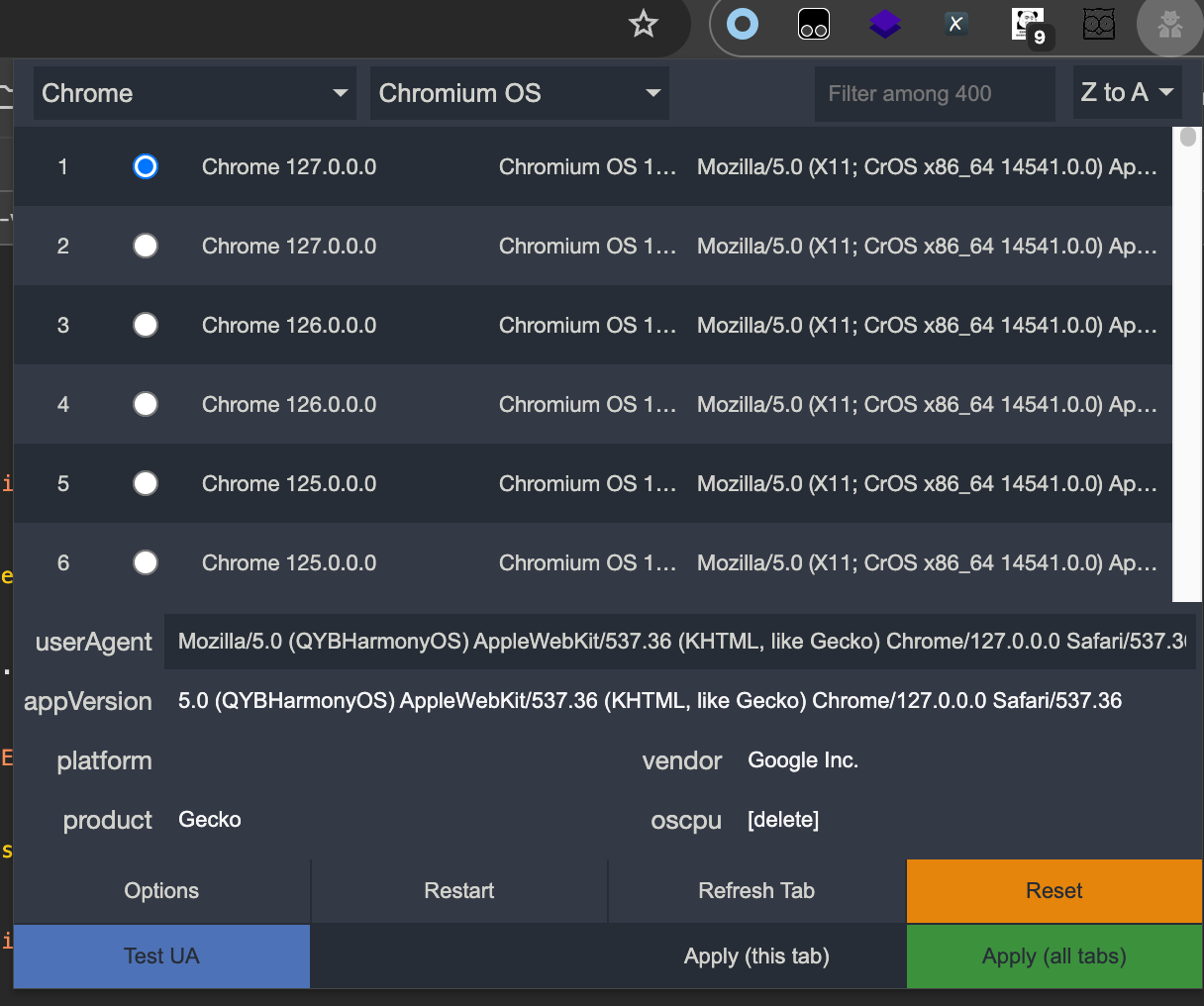Open the Z to A sort dropdown
This screenshot has width=1204, height=1006.
pyautogui.click(x=1128, y=93)
